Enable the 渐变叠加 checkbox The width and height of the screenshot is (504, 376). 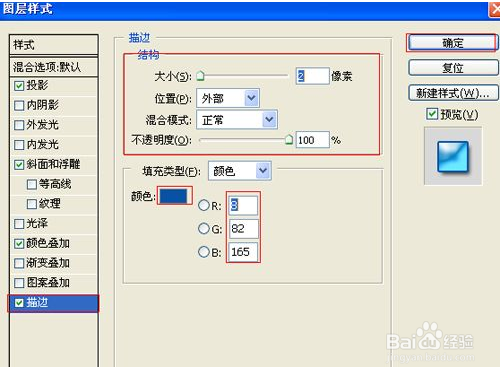click(19, 263)
